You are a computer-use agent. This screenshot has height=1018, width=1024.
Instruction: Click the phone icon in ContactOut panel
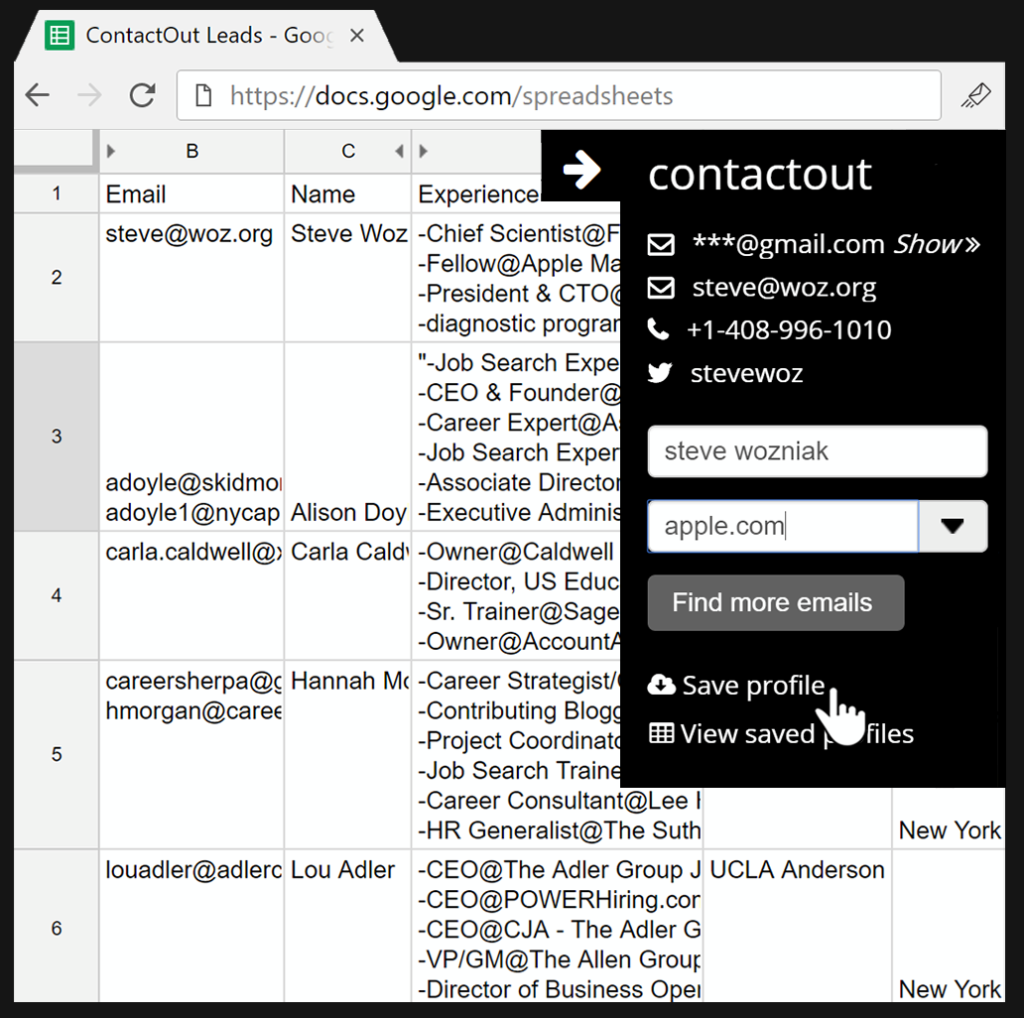(x=658, y=330)
